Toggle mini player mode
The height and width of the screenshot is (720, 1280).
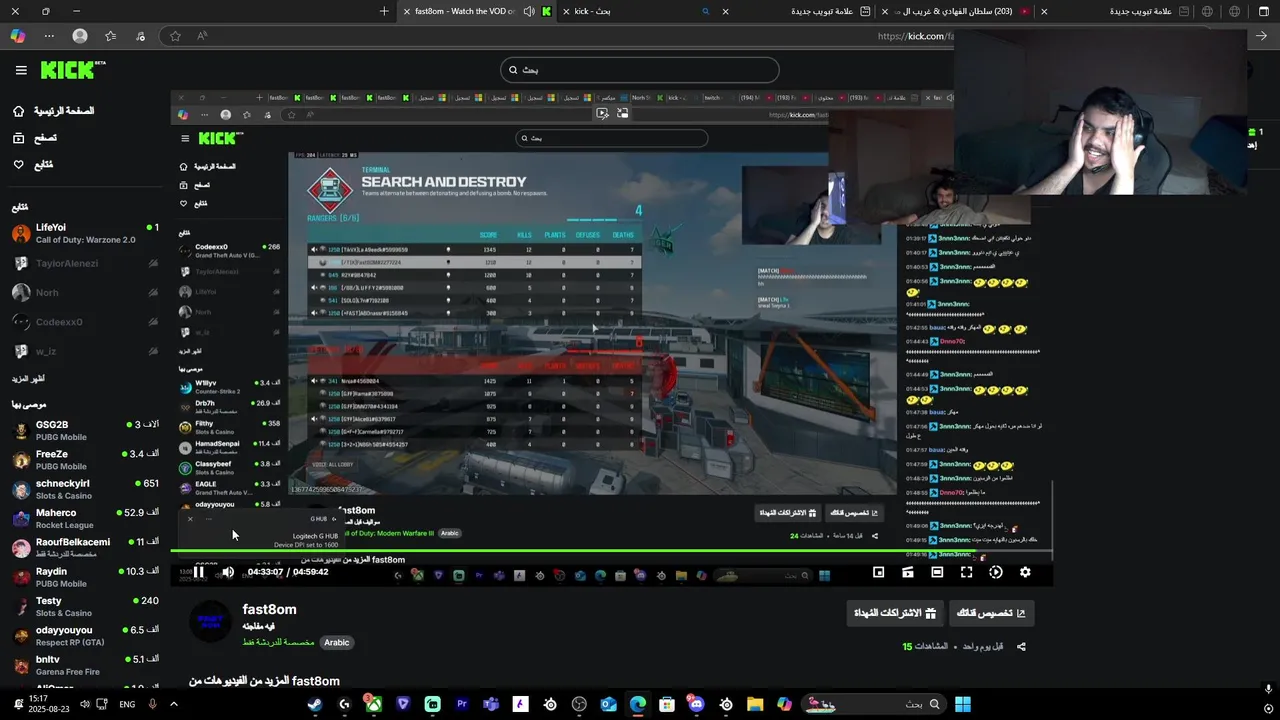[x=878, y=572]
